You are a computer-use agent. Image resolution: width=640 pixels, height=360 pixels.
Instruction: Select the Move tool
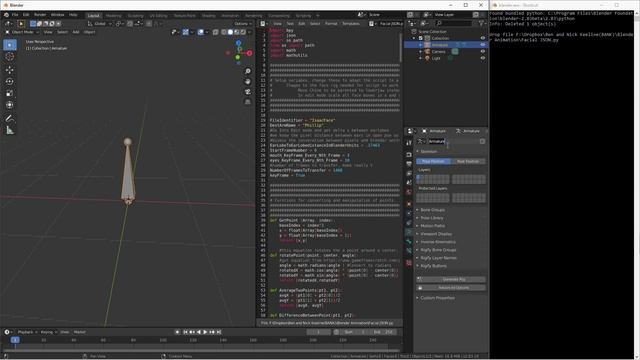pos(10,70)
